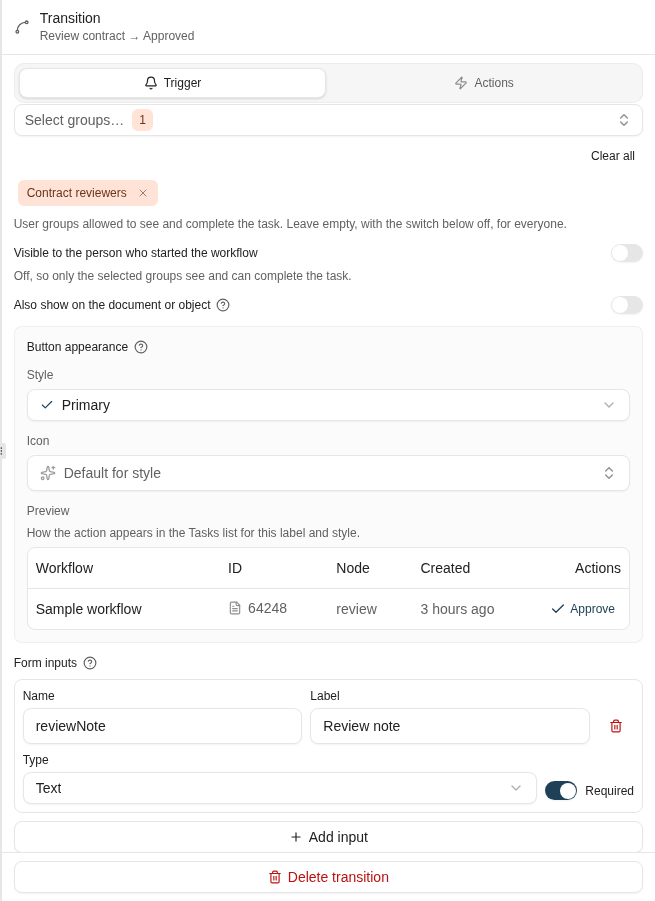Open help for Also show on document
This screenshot has width=655, height=901.
coord(223,305)
